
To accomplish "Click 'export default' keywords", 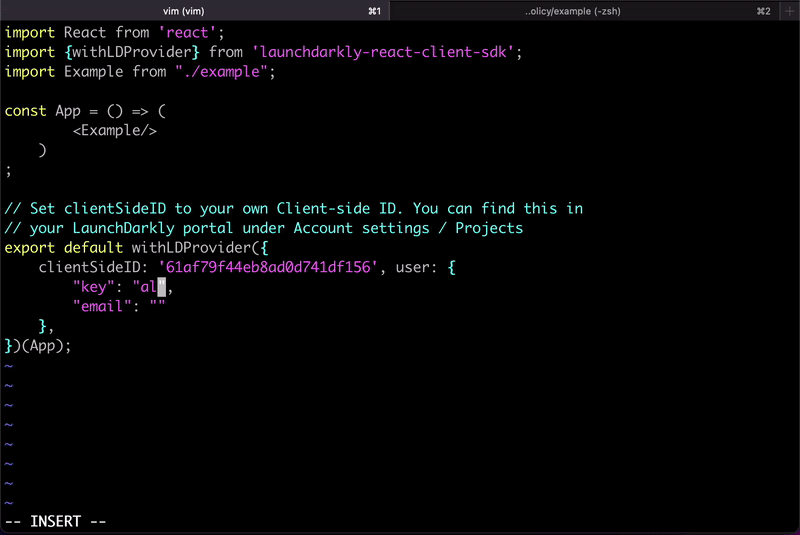I will (64, 248).
